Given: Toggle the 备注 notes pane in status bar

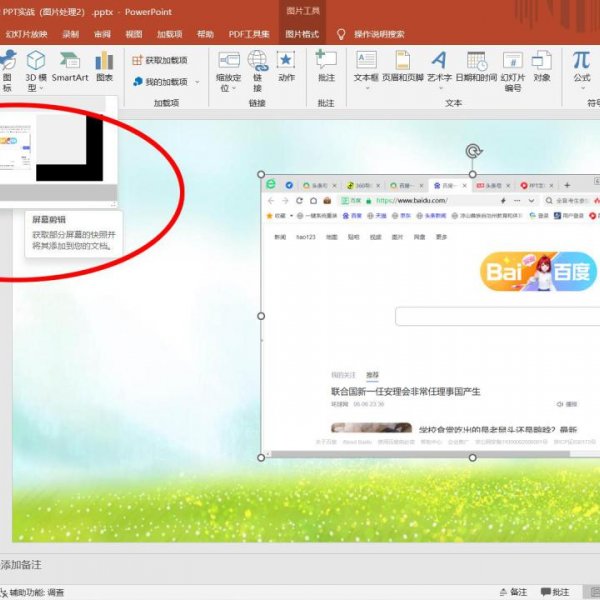Looking at the screenshot, I should click(x=554, y=592).
